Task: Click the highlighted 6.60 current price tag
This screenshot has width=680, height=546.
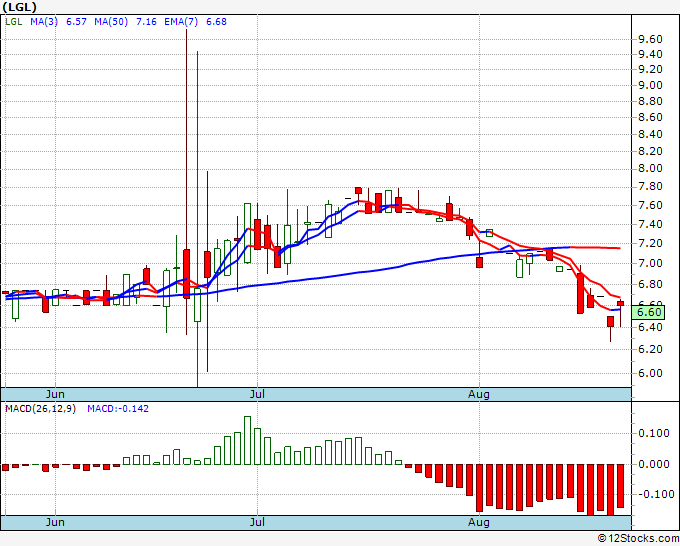Action: pyautogui.click(x=650, y=313)
